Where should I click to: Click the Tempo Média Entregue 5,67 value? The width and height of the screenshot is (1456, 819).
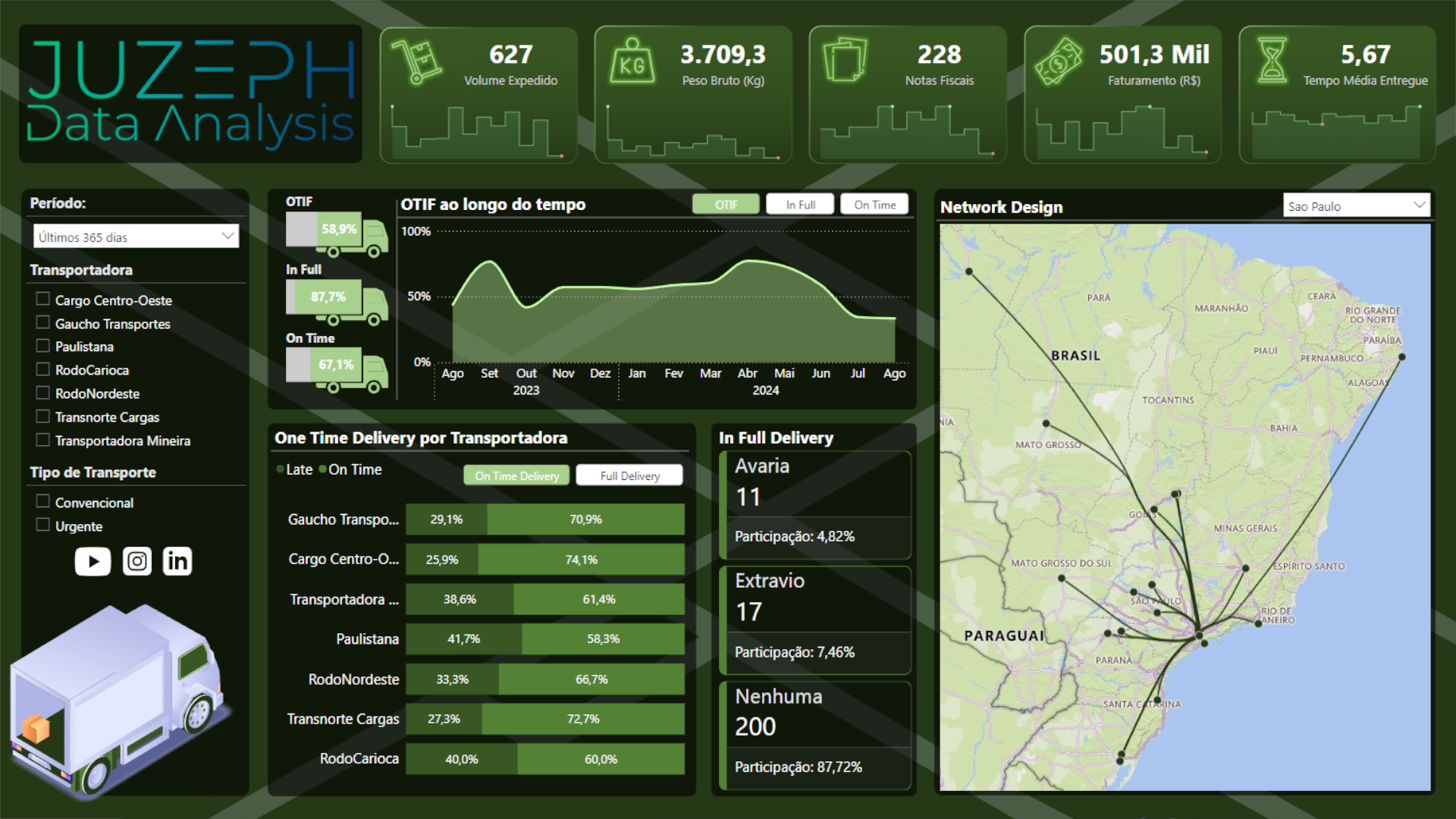coord(1366,55)
